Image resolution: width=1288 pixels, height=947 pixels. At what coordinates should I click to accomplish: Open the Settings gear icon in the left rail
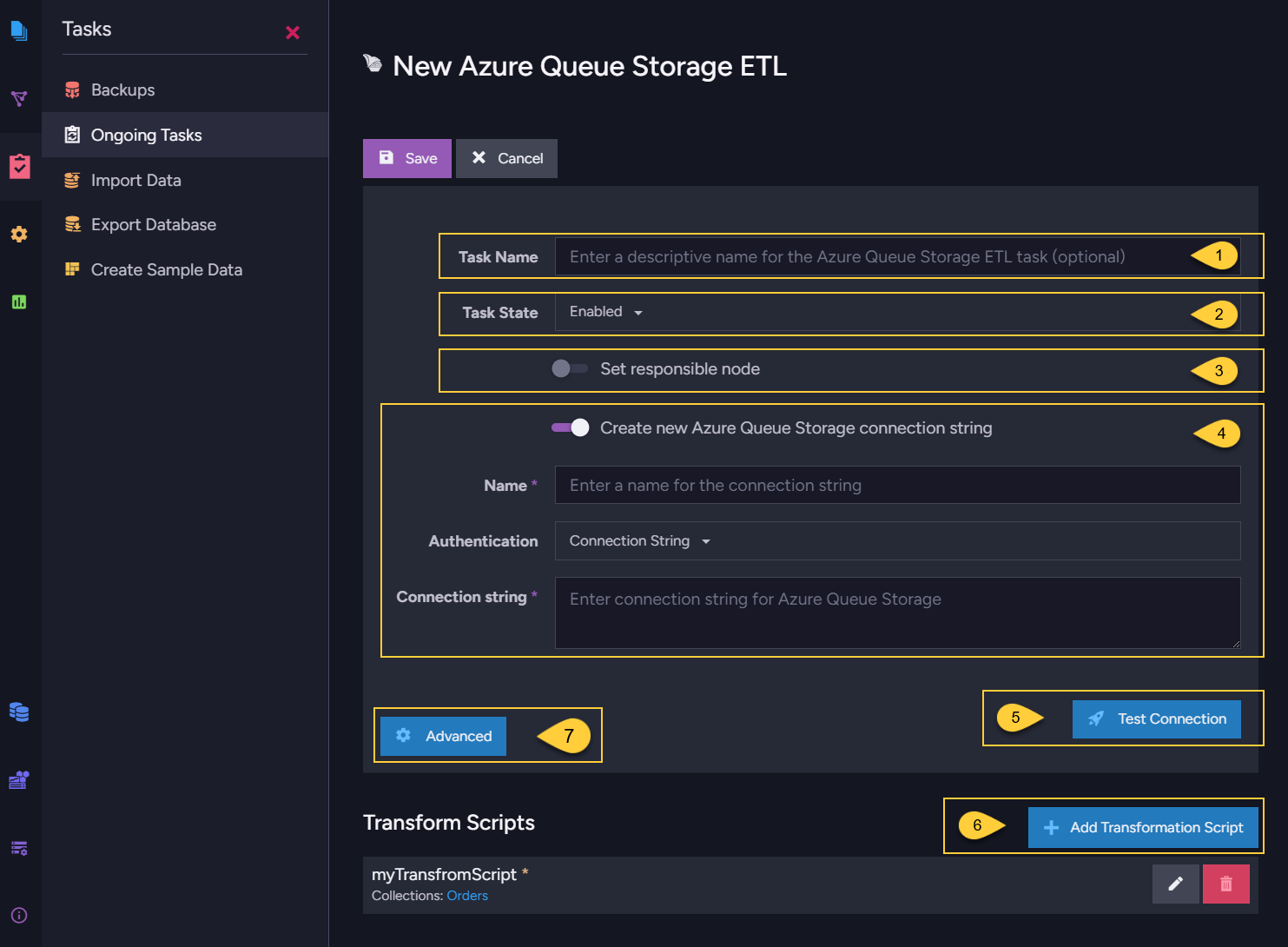coord(19,235)
